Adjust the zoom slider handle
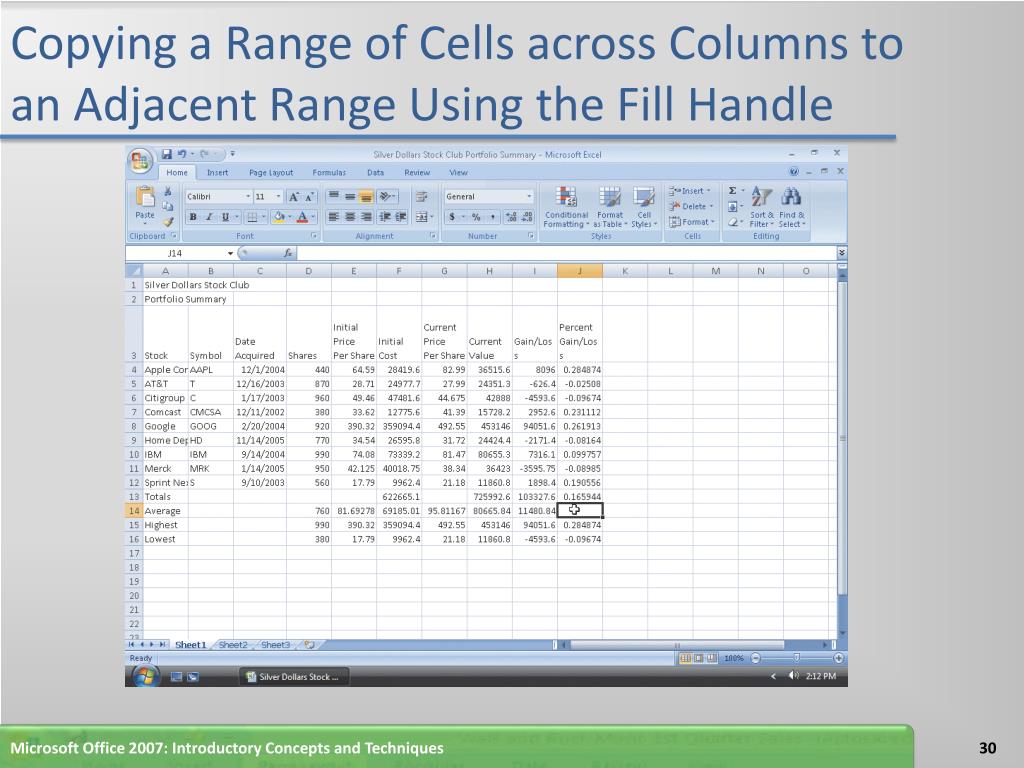The image size is (1024, 768). tap(796, 658)
